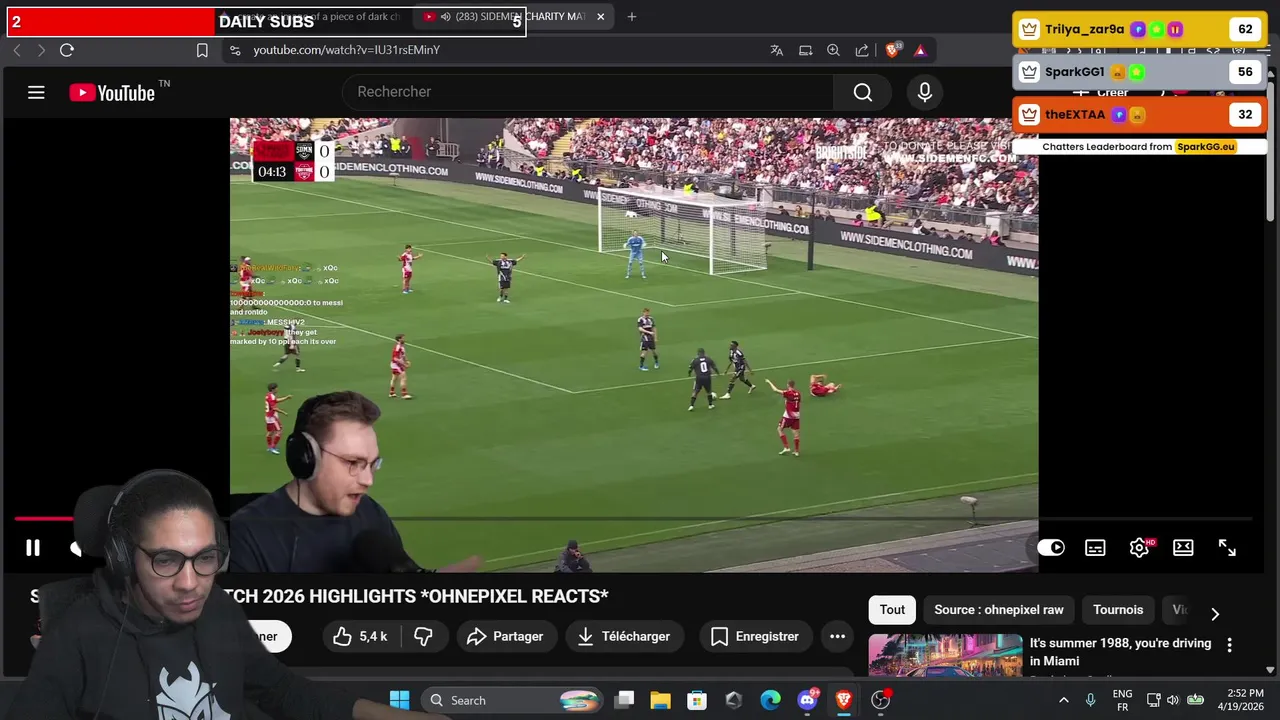This screenshot has height=720, width=1280.
Task: Reload the page with browser refresh
Action: point(67,50)
